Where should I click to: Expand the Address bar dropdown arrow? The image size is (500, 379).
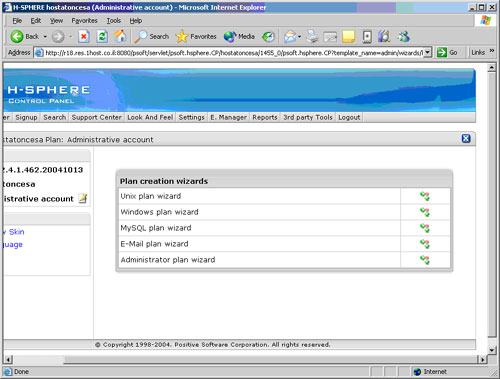(428, 53)
